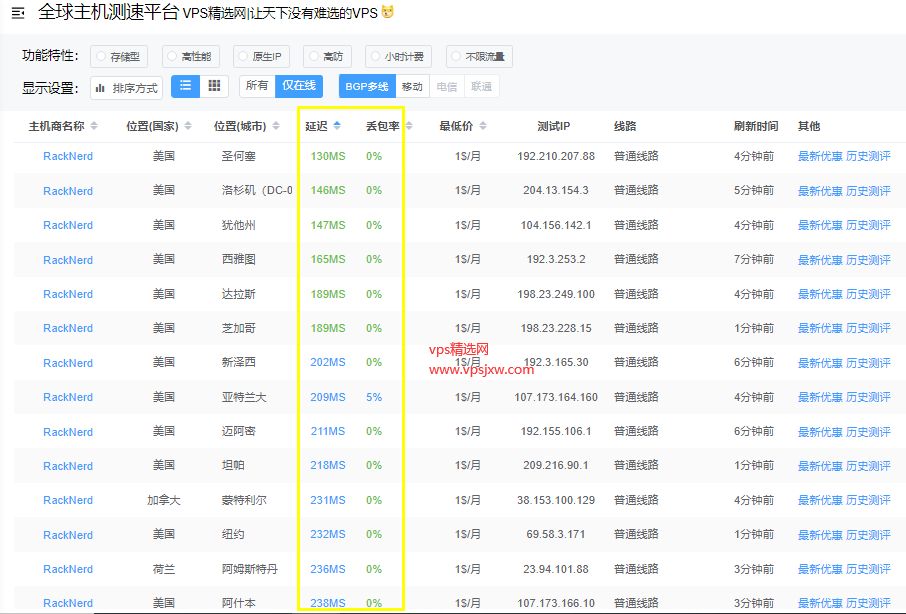The width and height of the screenshot is (906, 614).
Task: Open the 排序方式 sort dropdown
Action: (127, 88)
